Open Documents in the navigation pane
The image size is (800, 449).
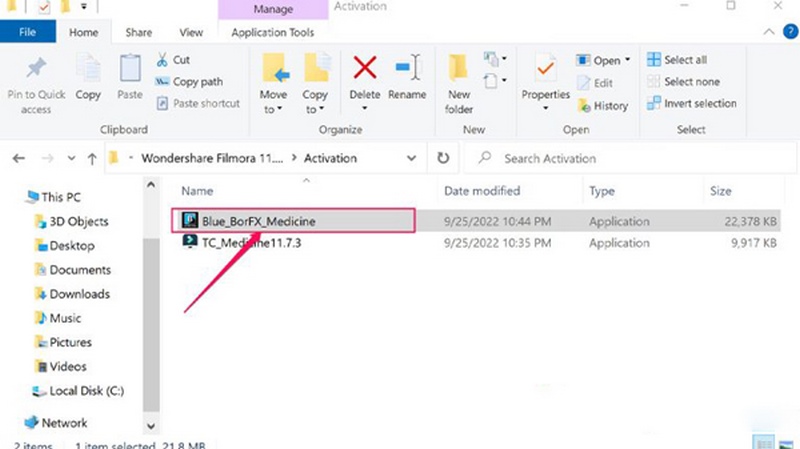(72, 269)
